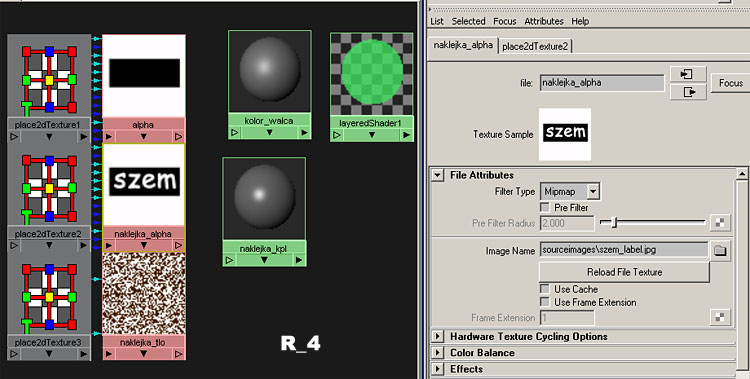
Task: Click the Focus button
Action: pos(730,83)
